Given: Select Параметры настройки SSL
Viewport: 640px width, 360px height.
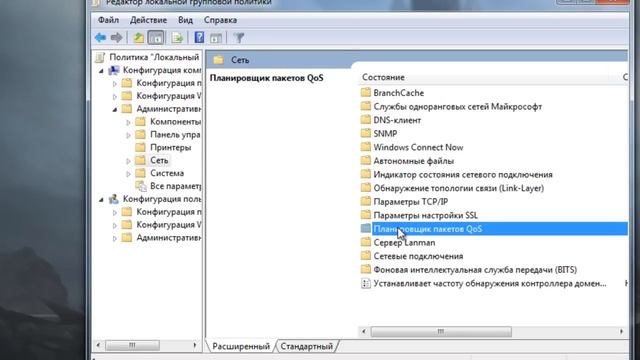Looking at the screenshot, I should tap(425, 215).
